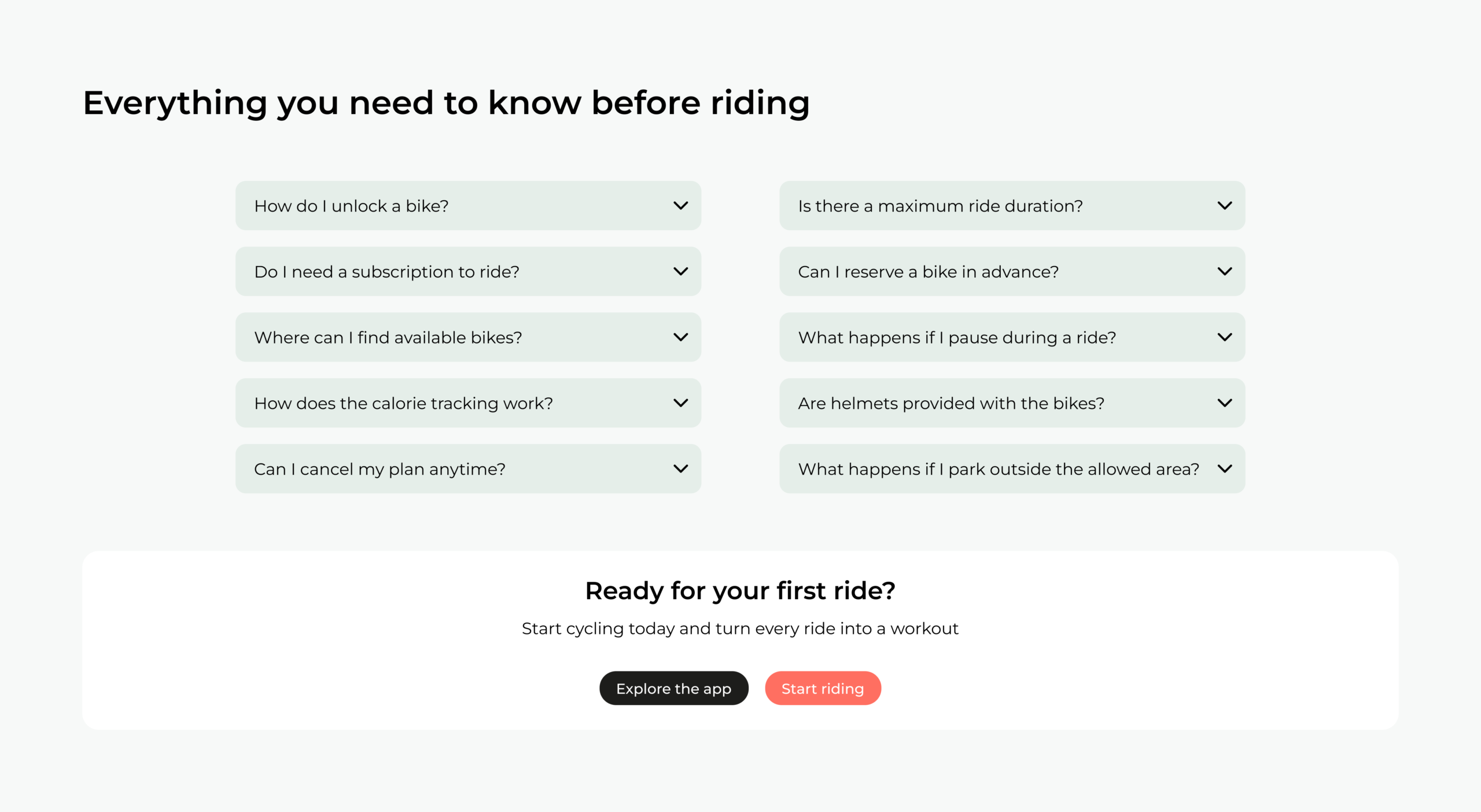Click the 'Ready for your first ride?' heading

tap(740, 591)
